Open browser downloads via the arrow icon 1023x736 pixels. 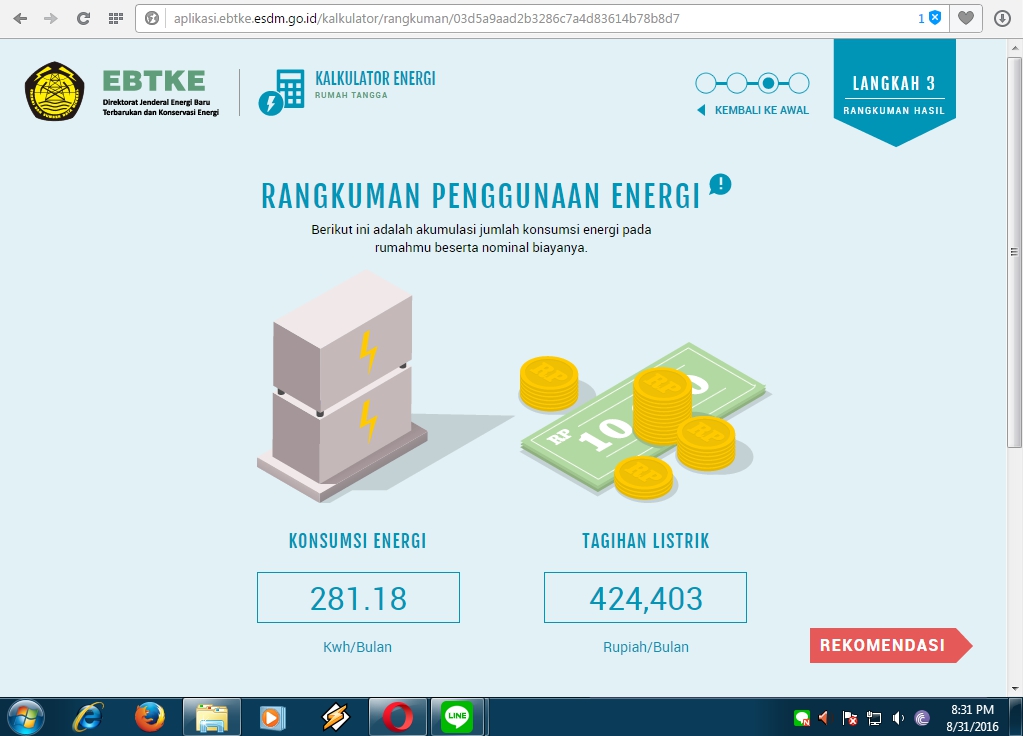pos(1003,17)
